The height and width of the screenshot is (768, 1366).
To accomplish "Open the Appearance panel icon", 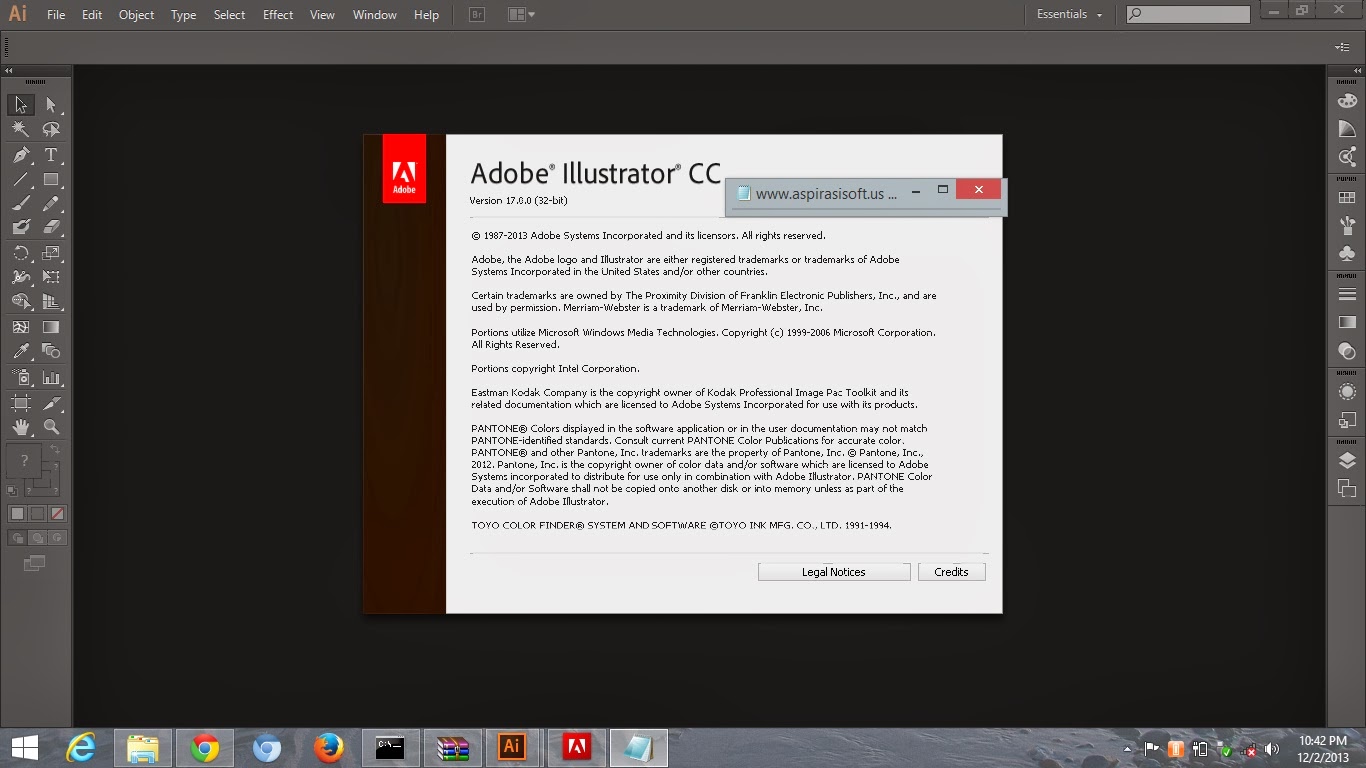I will pyautogui.click(x=1347, y=392).
